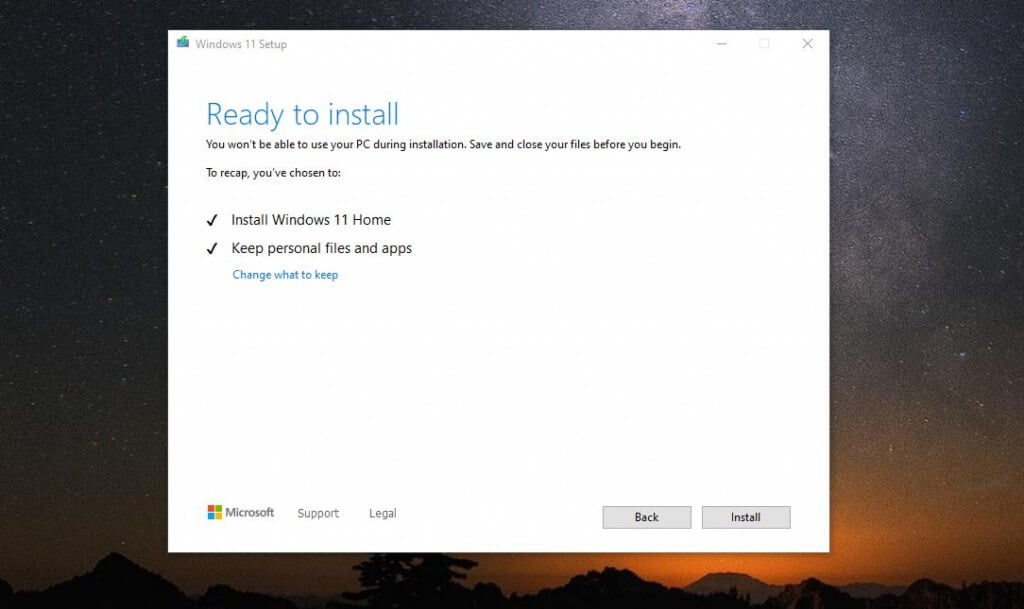Click the text Keep personal files and apps
The height and width of the screenshot is (609, 1024).
click(321, 249)
